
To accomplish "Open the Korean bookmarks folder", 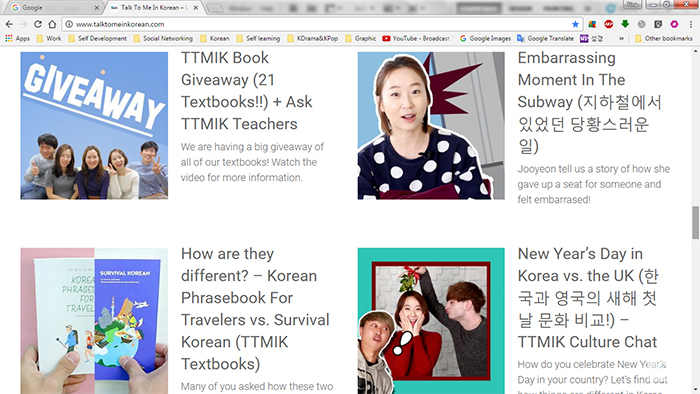I will 215,38.
